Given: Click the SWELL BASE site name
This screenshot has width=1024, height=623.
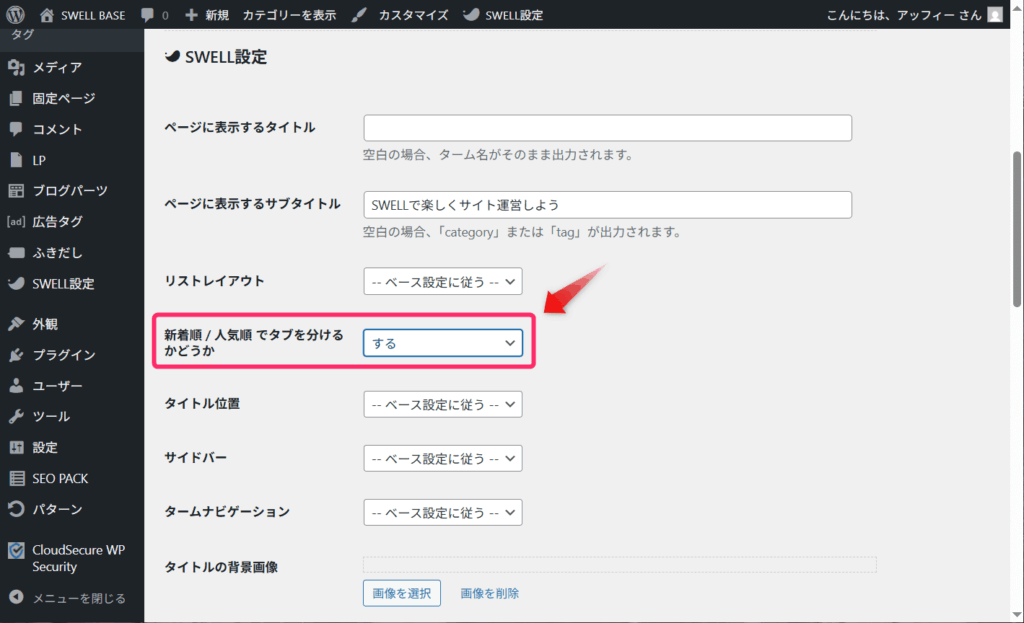Looking at the screenshot, I should coord(93,15).
